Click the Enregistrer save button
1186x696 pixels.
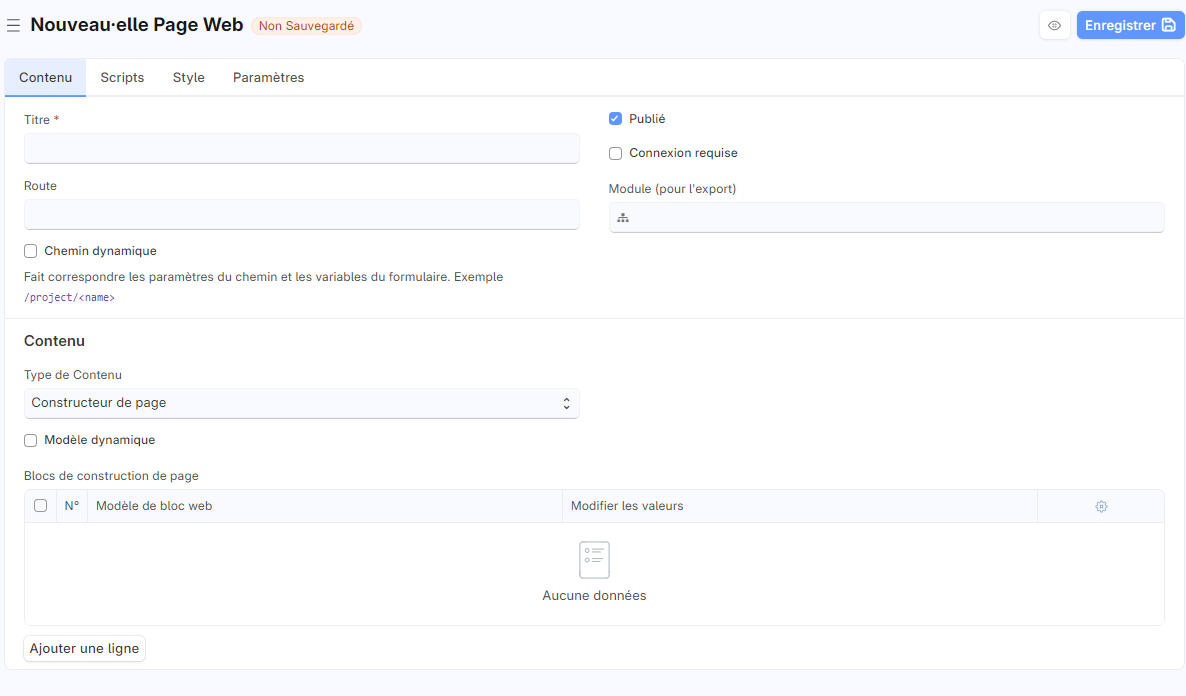point(1129,26)
